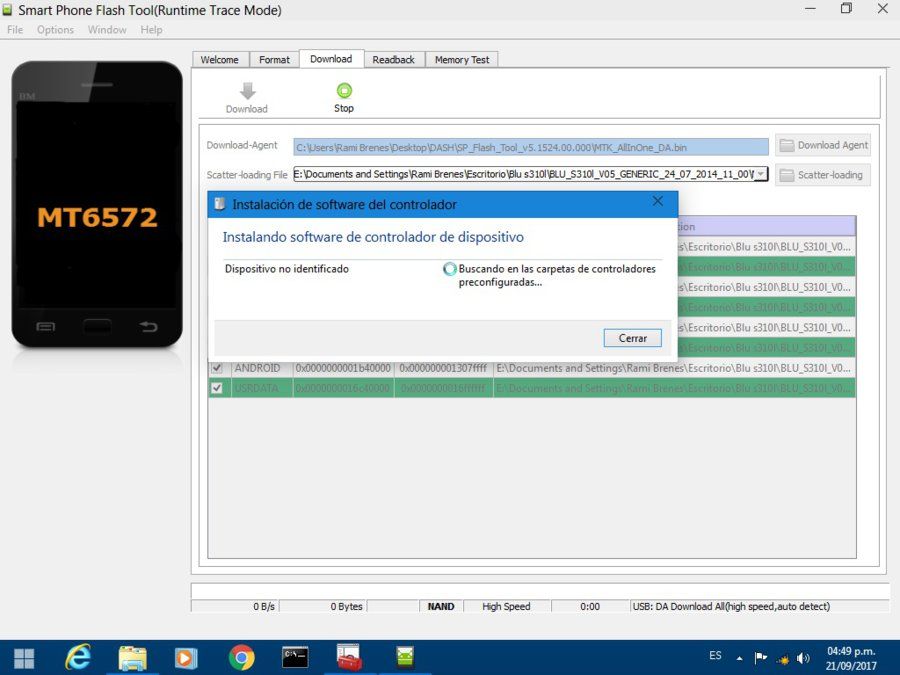This screenshot has height=675, width=900.
Task: Expand the Scatter-loading File dropdown
Action: click(761, 174)
